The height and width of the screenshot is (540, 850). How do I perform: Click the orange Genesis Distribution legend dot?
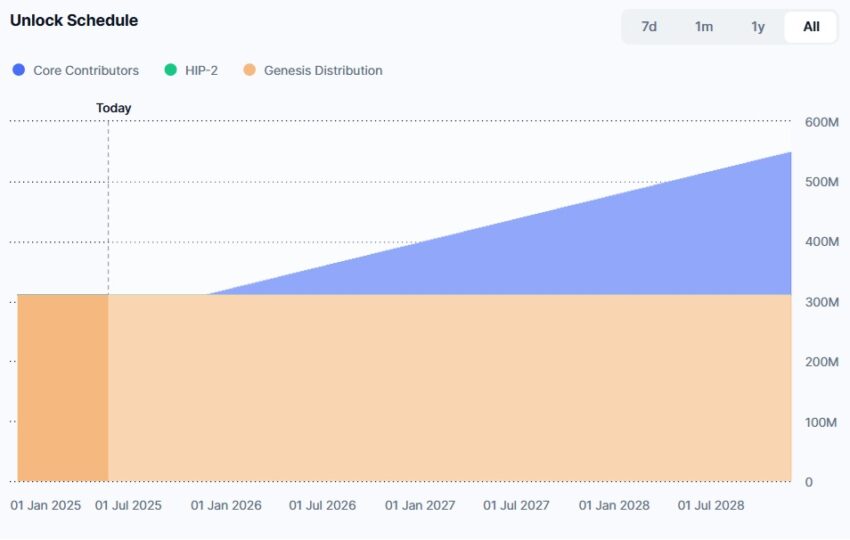click(249, 70)
